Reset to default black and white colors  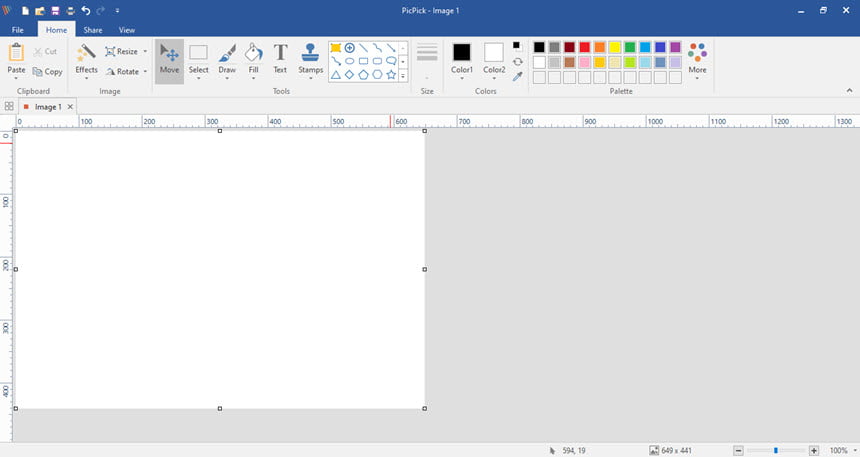[517, 47]
